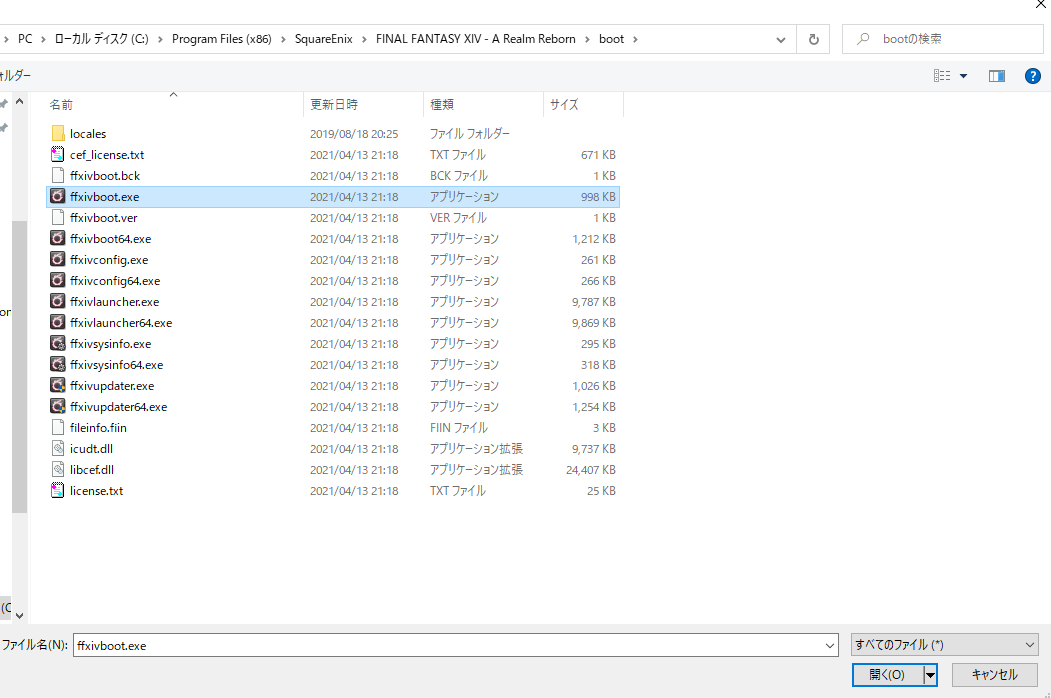The image size is (1051, 698).
Task: Expand the chevron after SquareEnix breadcrumb
Action: pyautogui.click(x=364, y=39)
